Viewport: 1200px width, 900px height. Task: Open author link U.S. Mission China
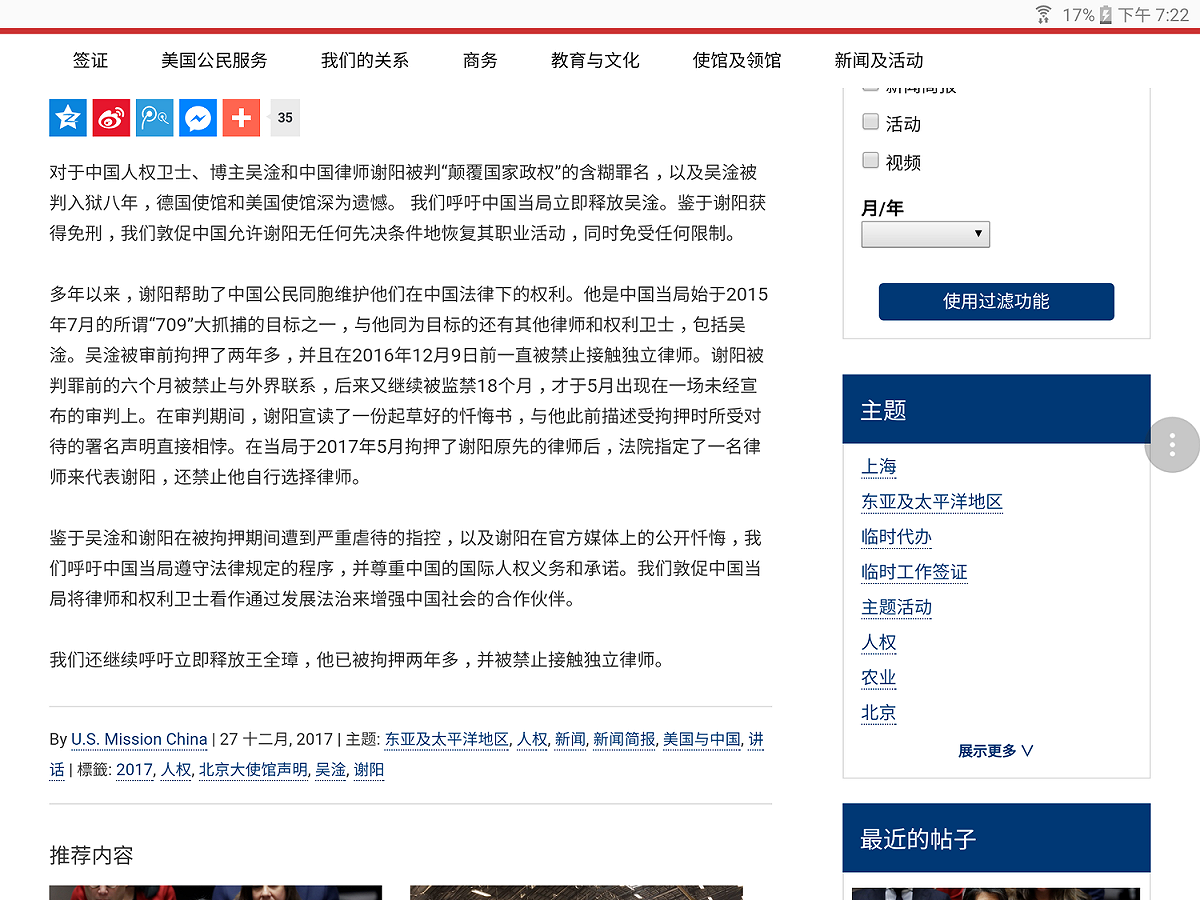click(139, 739)
